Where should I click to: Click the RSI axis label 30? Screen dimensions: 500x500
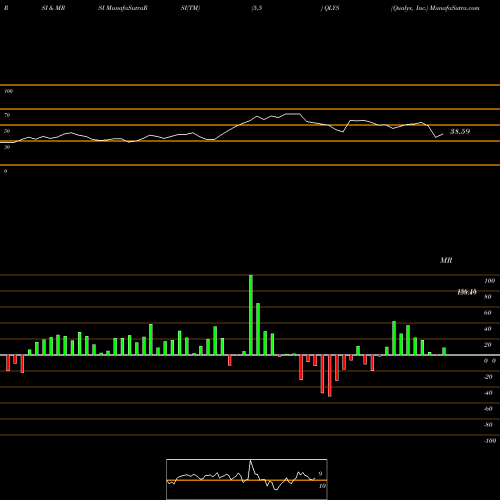(7, 147)
